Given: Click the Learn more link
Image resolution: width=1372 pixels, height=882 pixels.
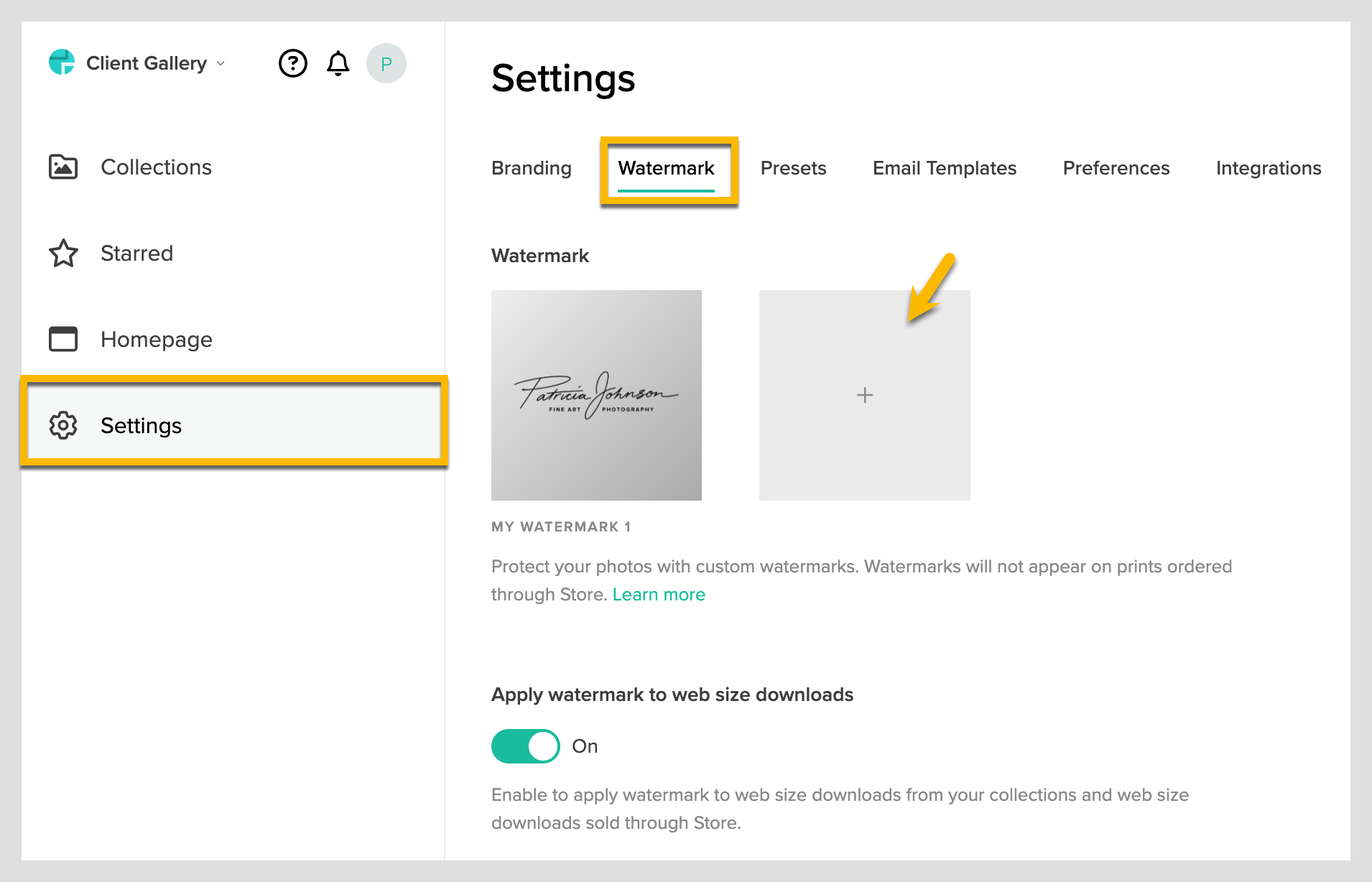Looking at the screenshot, I should click(x=658, y=594).
